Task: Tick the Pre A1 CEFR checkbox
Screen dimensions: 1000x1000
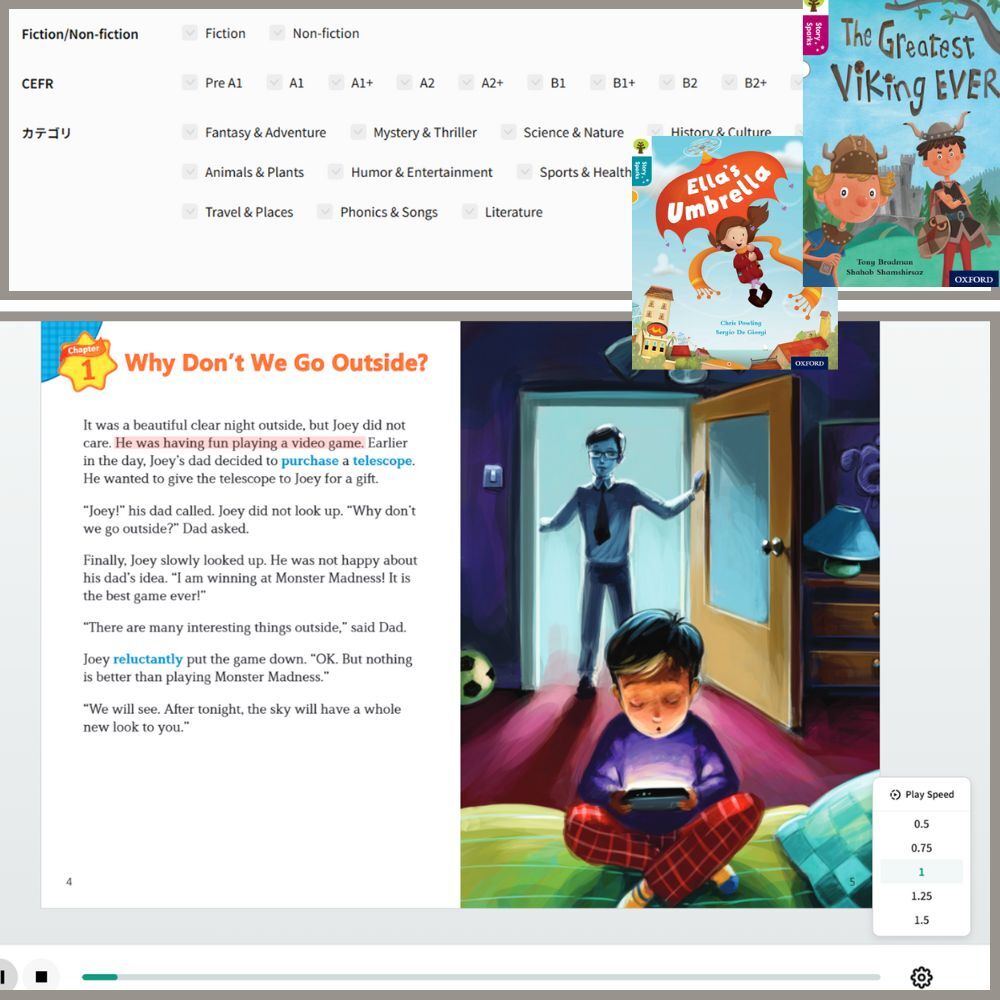Action: coord(190,83)
